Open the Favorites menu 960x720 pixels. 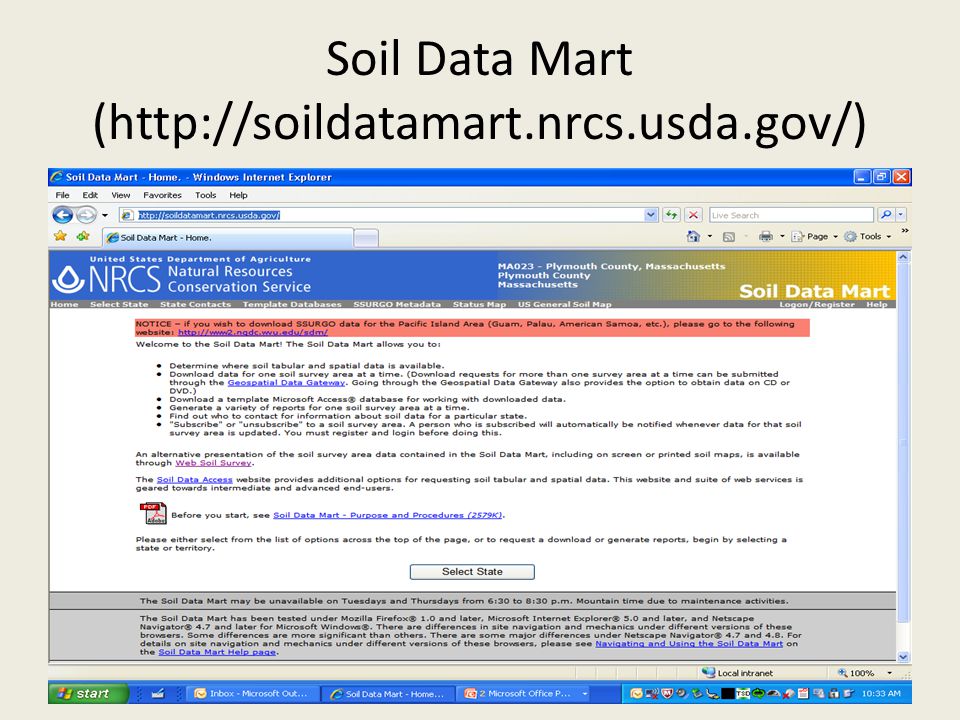tap(162, 195)
